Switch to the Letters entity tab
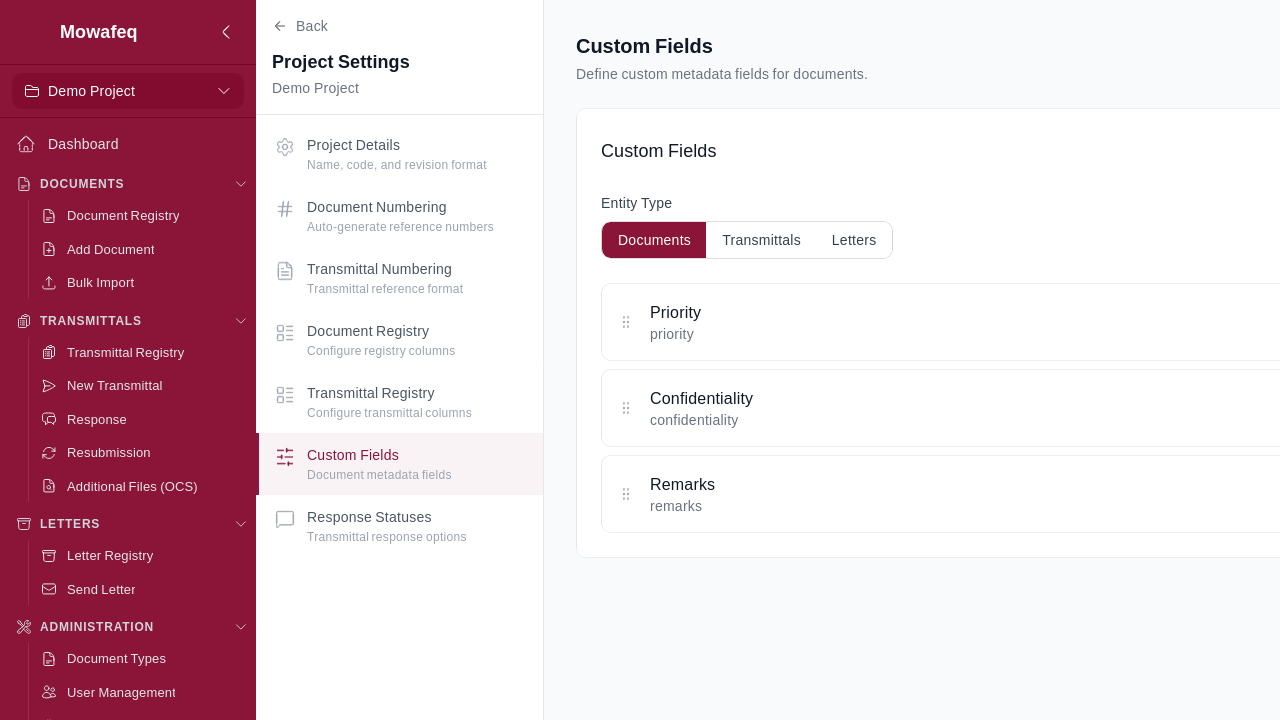 tap(853, 240)
